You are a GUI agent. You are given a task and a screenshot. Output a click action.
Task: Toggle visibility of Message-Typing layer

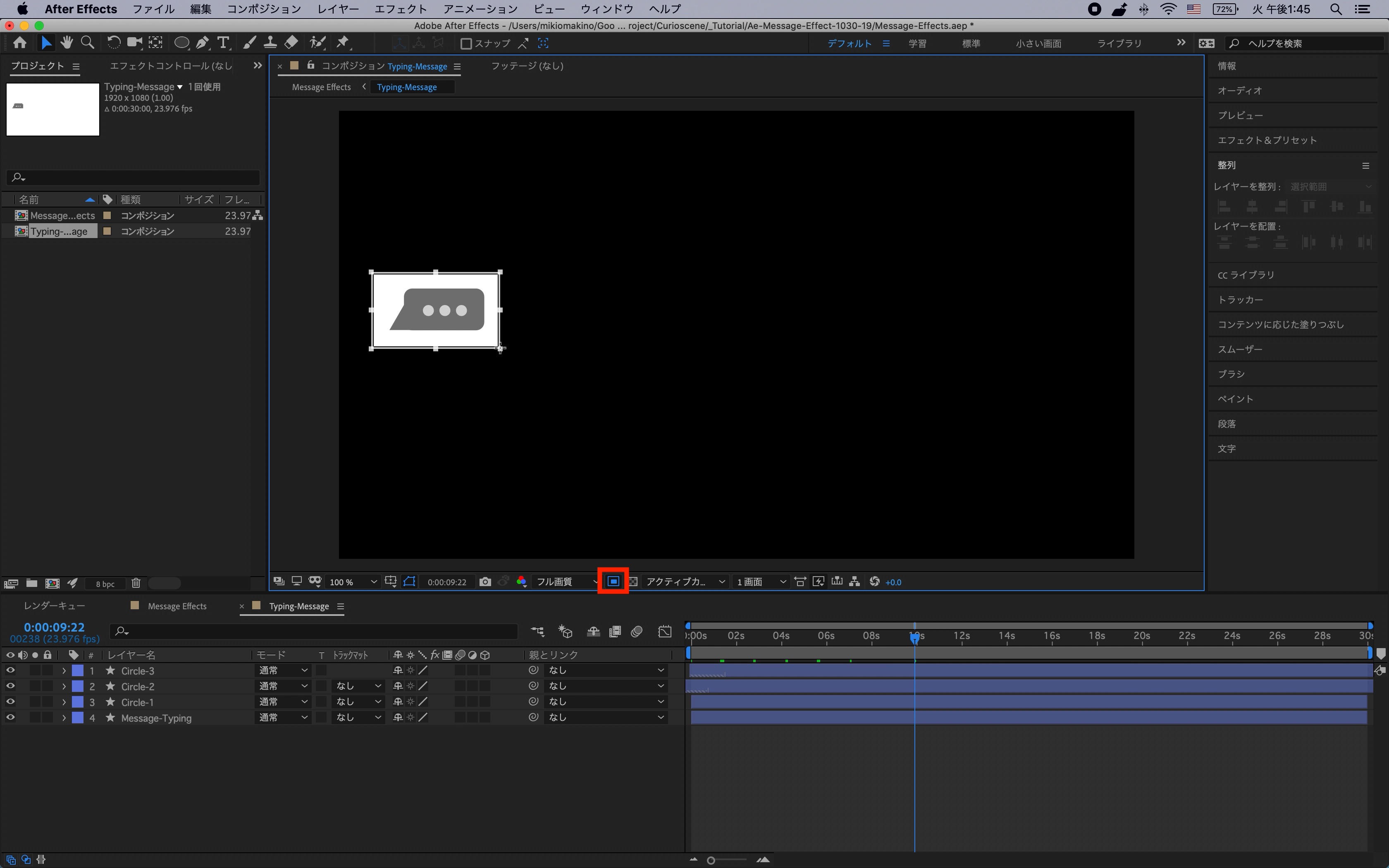[10, 718]
